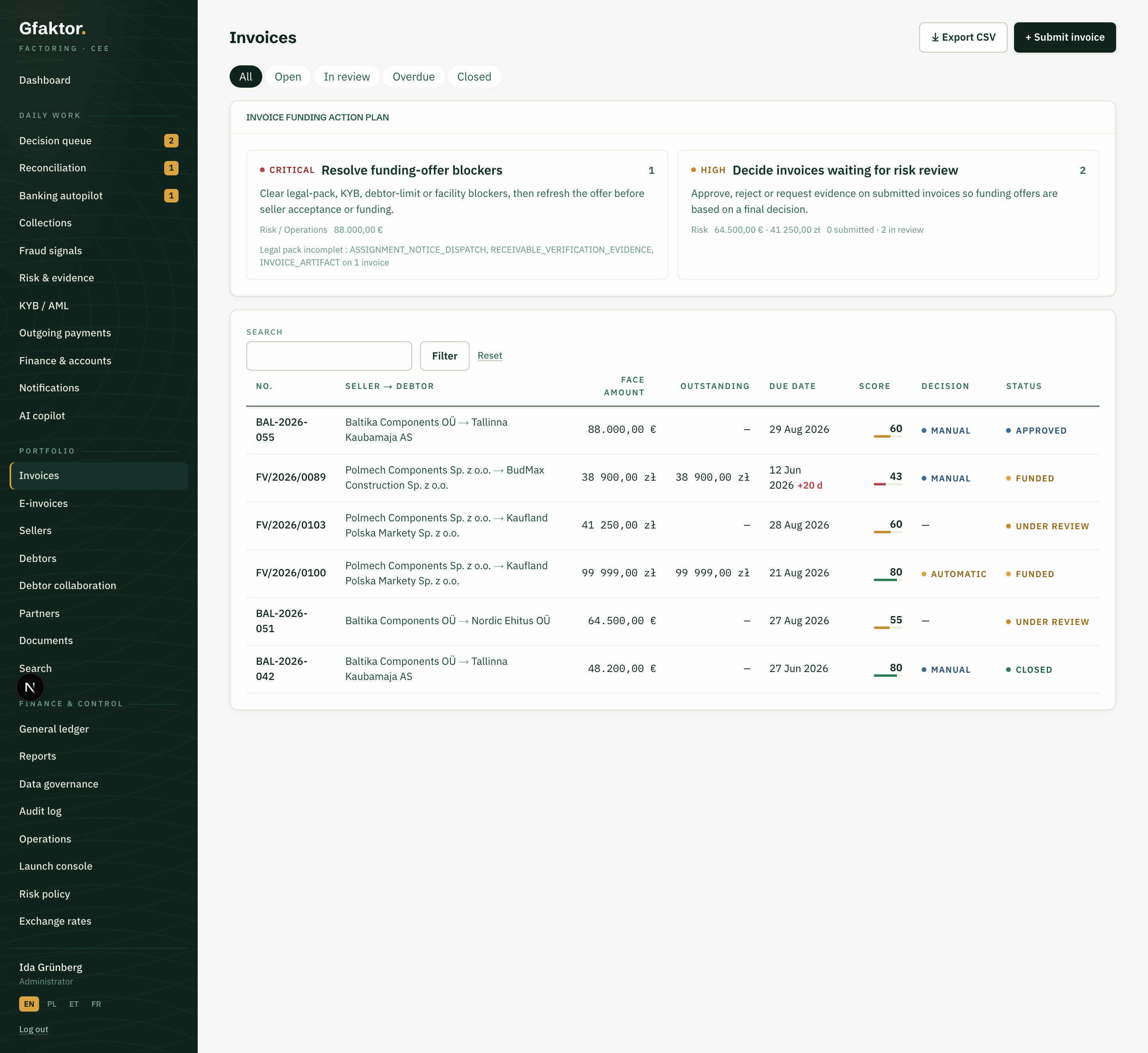Click the Ida Grünberg user name
1148x1053 pixels.
tap(51, 967)
